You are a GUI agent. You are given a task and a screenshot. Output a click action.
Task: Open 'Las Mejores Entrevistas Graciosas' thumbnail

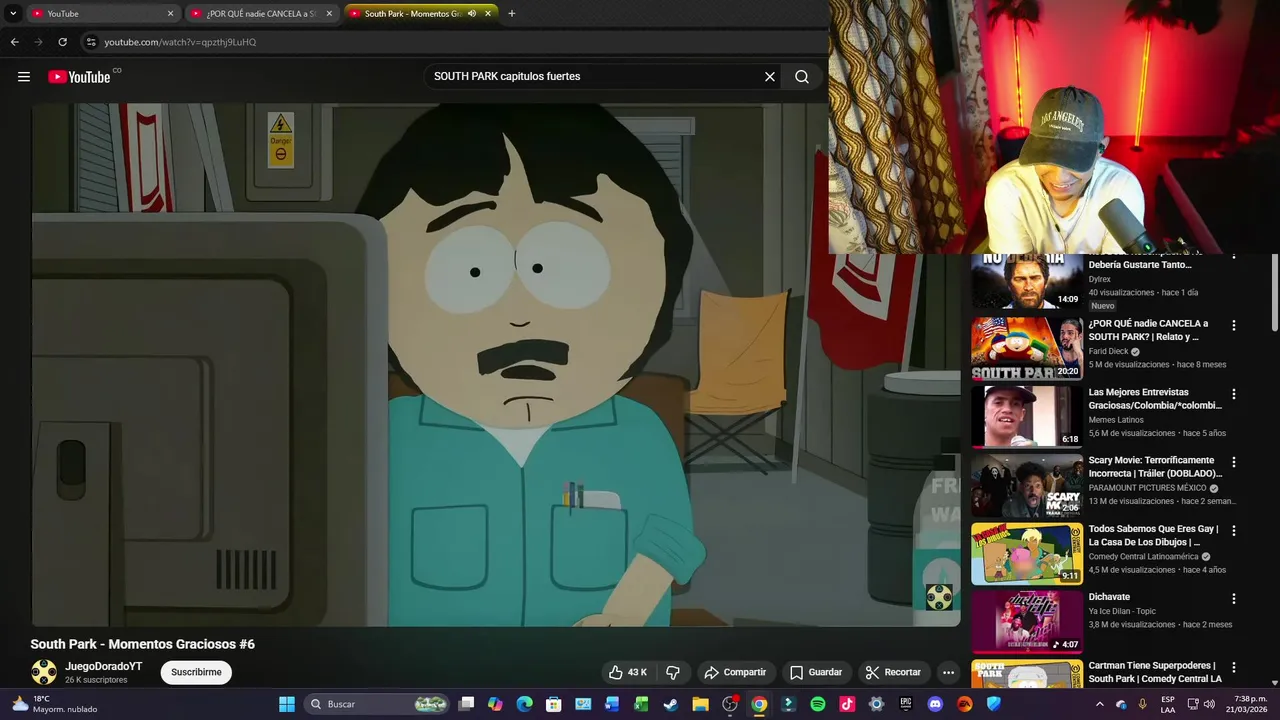1027,417
